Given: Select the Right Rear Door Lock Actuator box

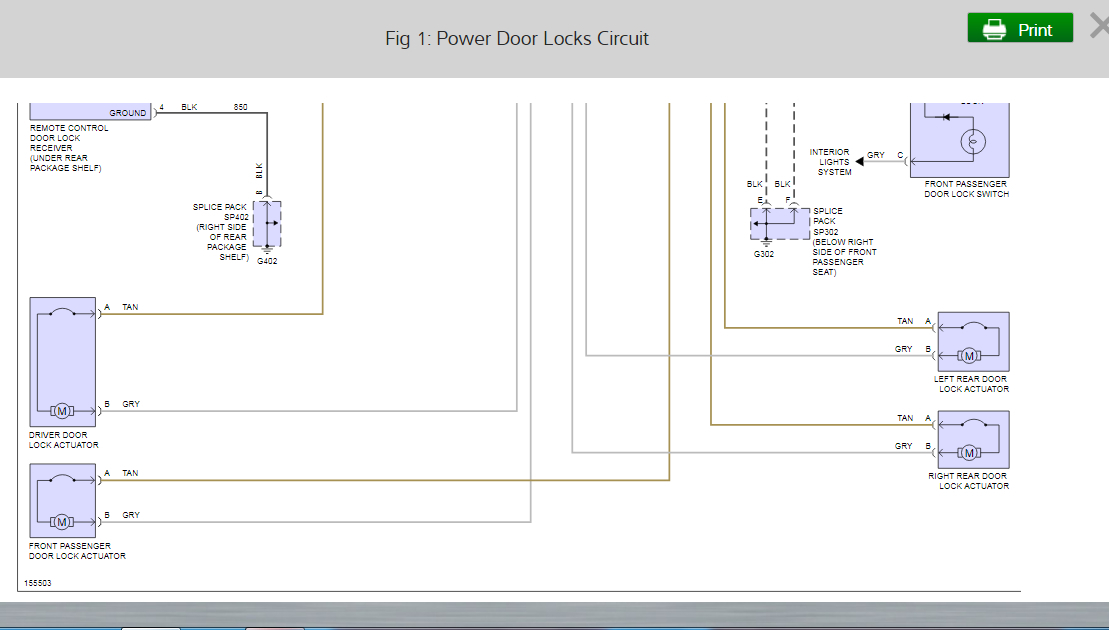Looking at the screenshot, I should pos(972,439).
